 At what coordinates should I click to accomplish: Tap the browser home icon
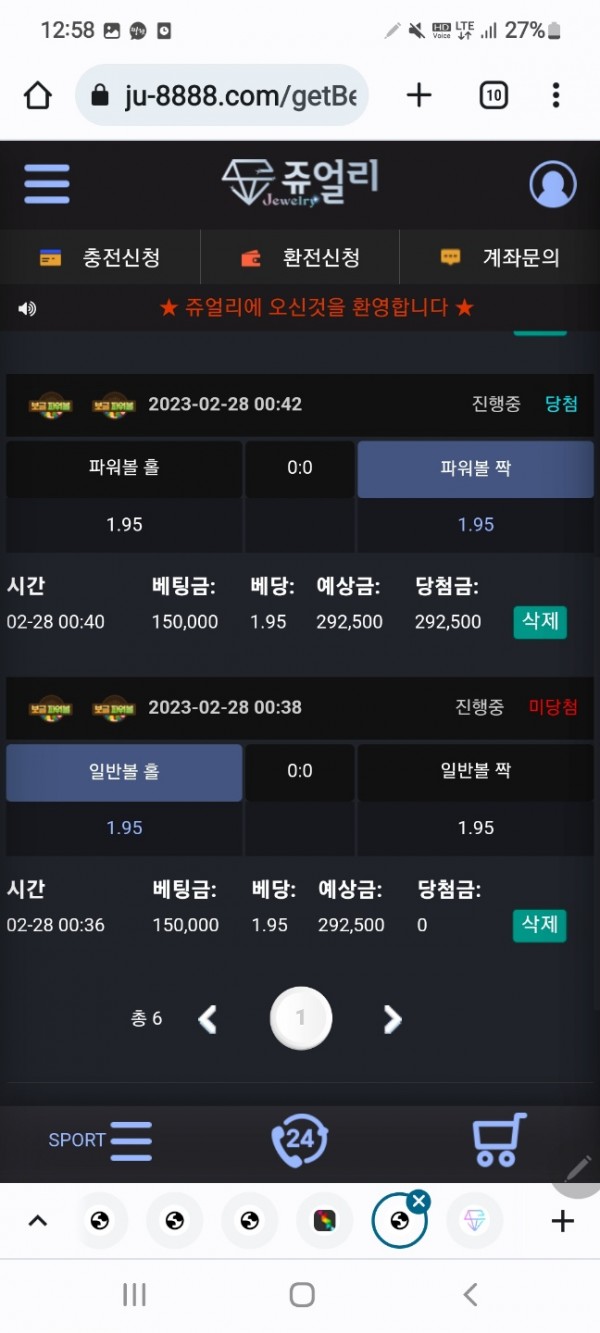38,95
